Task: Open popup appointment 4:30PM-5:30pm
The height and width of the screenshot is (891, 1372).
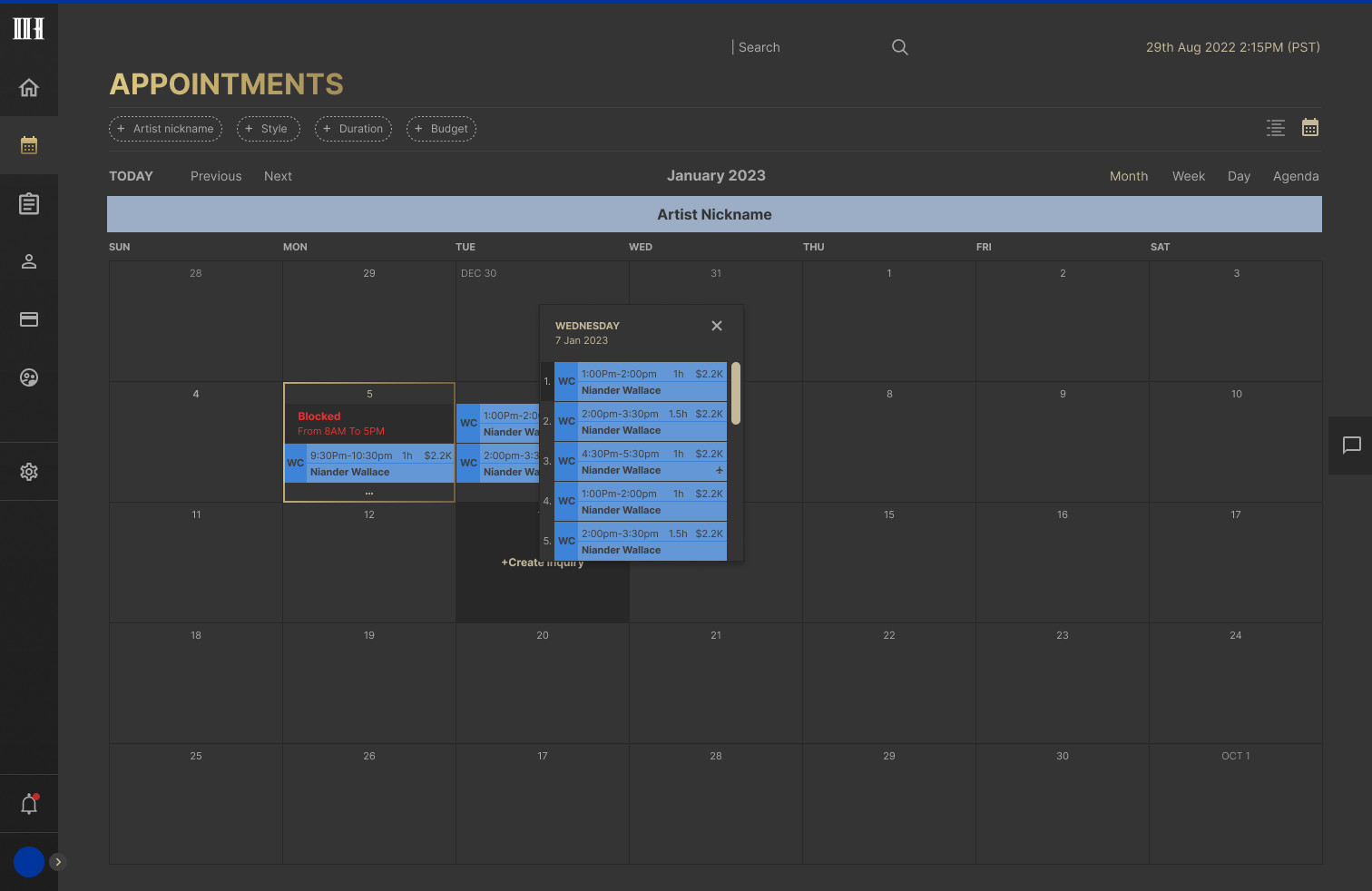Action: point(641,462)
